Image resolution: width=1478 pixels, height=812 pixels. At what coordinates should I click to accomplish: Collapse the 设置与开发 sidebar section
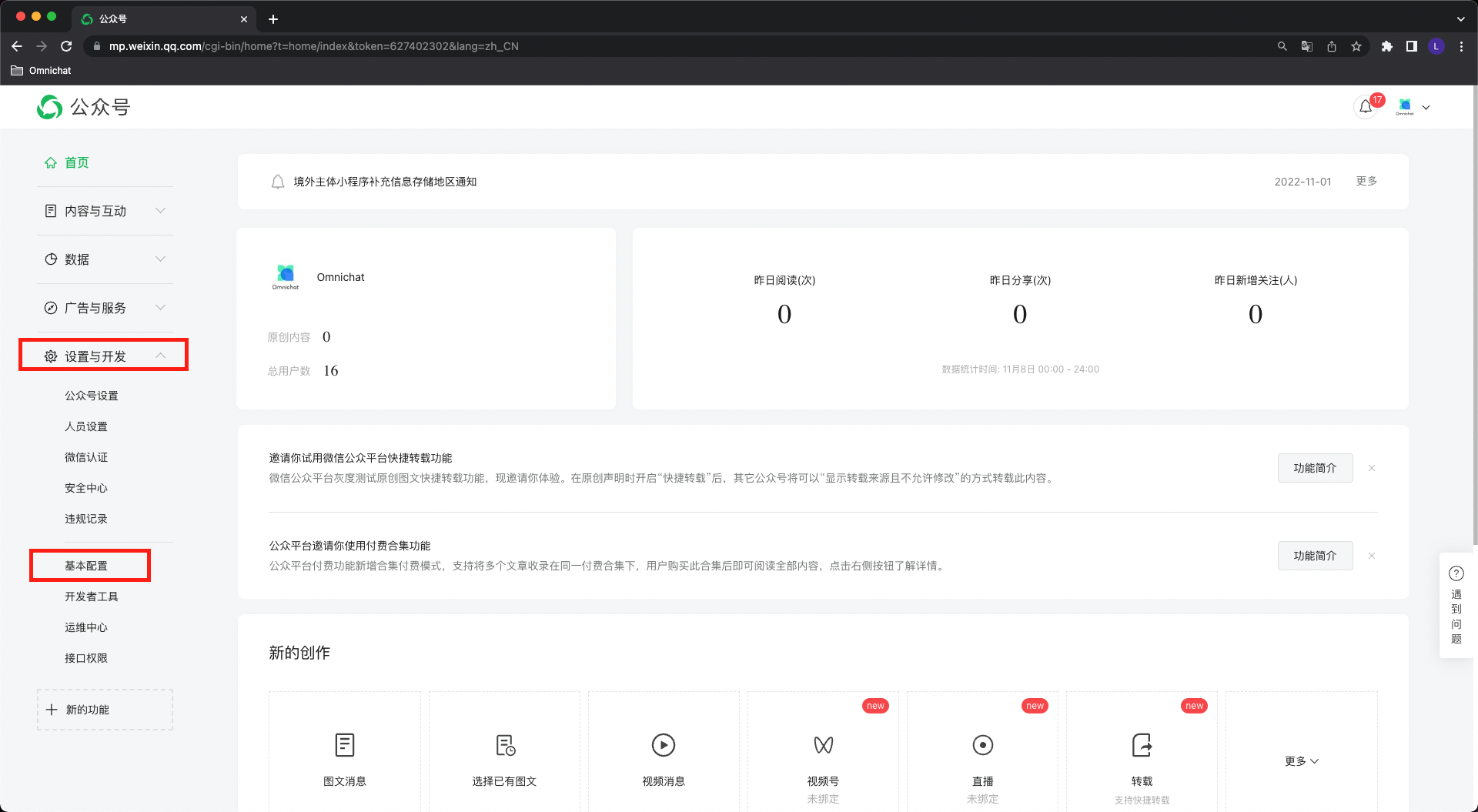click(105, 356)
